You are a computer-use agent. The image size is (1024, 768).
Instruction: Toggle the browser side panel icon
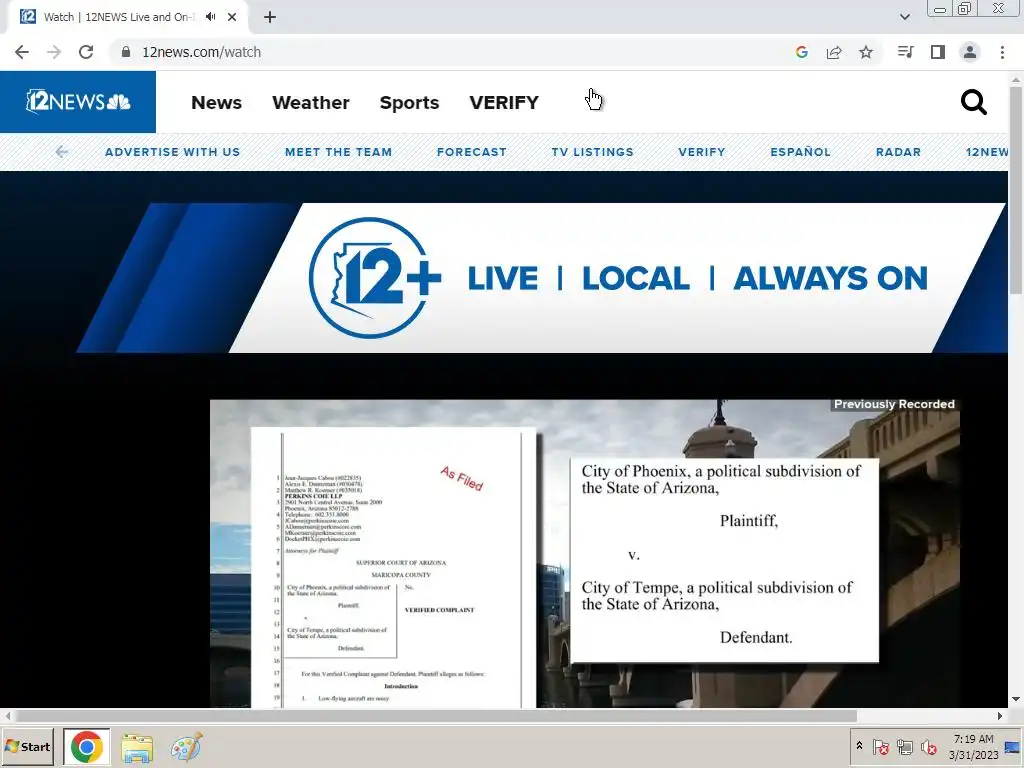pos(938,52)
